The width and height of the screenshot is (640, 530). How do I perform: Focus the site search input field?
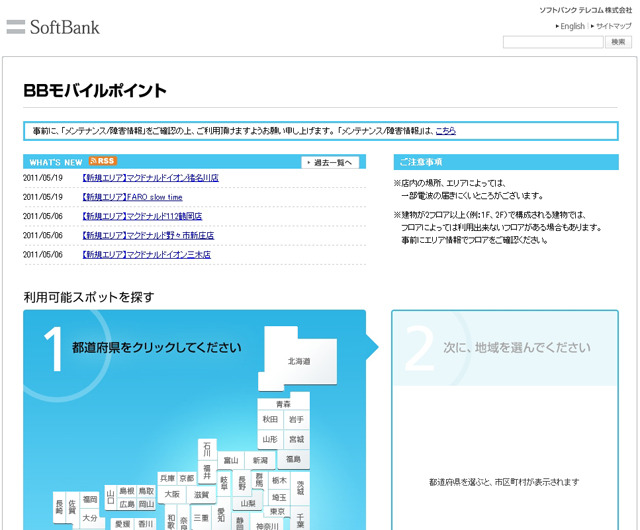553,42
